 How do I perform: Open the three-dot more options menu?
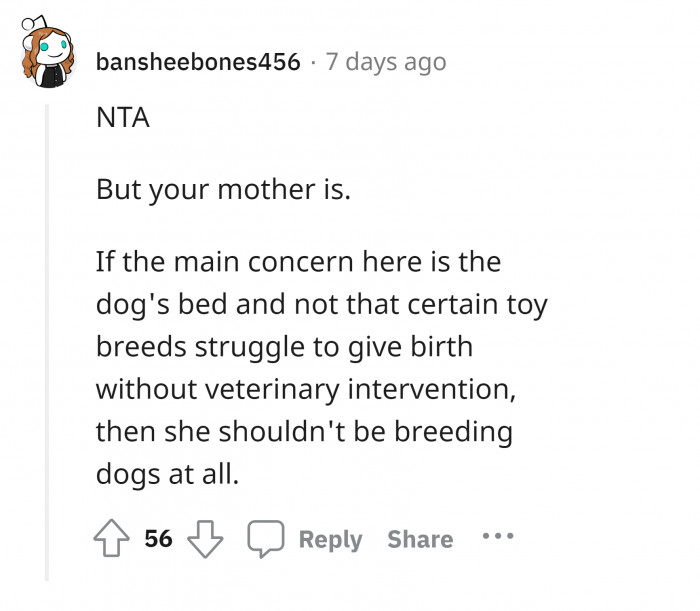[x=497, y=537]
